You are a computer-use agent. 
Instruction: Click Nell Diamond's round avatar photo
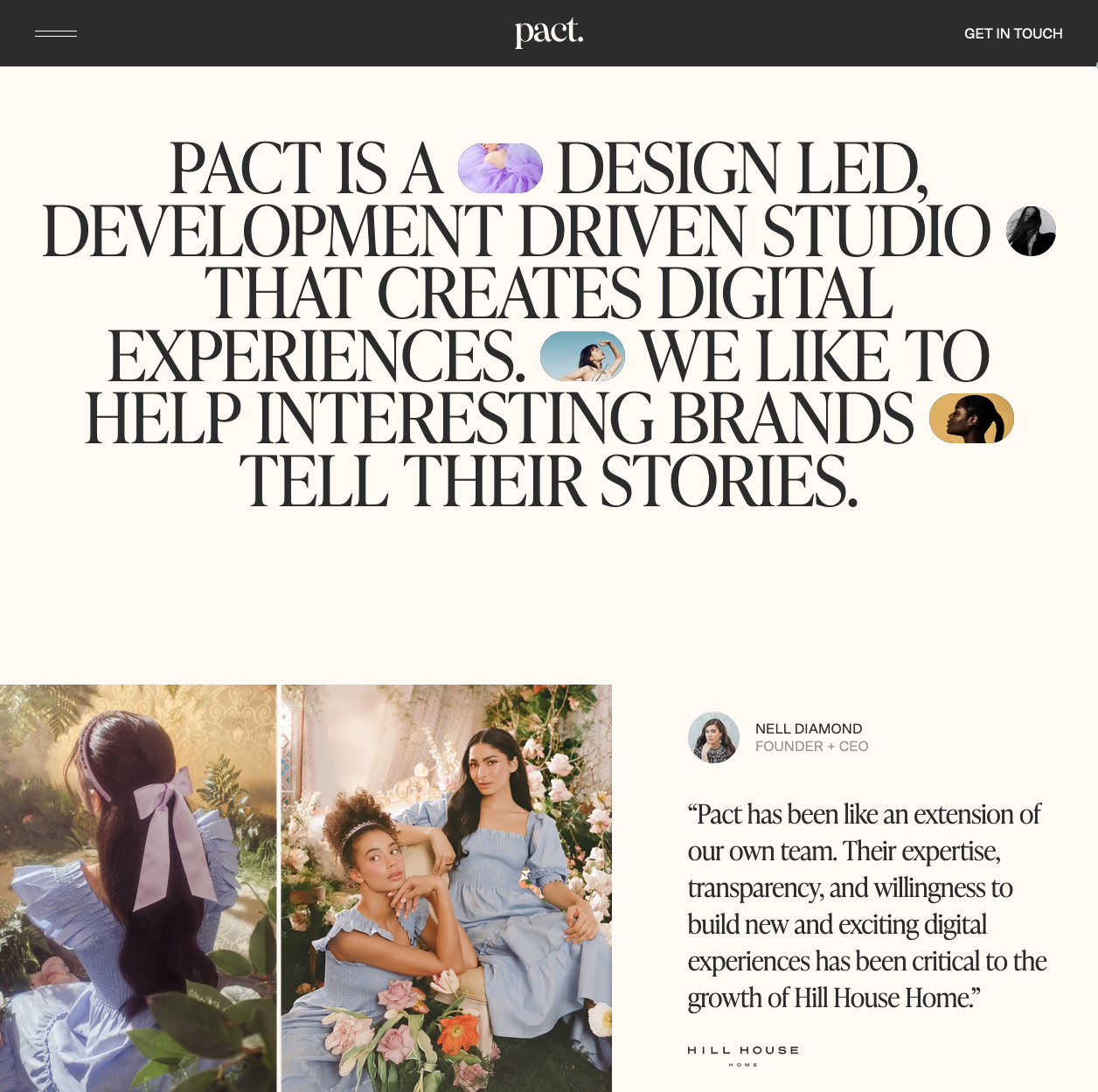(714, 737)
